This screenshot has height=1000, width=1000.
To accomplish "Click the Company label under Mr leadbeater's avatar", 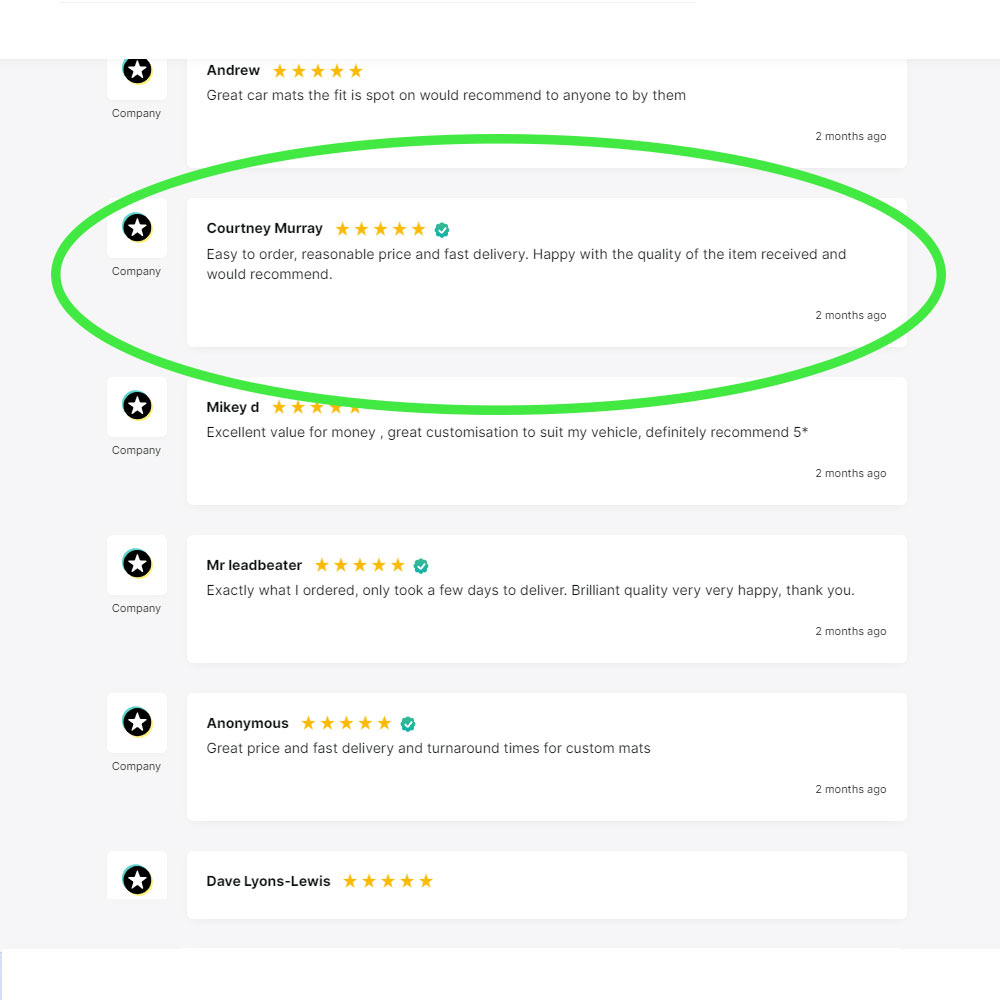I will click(136, 608).
